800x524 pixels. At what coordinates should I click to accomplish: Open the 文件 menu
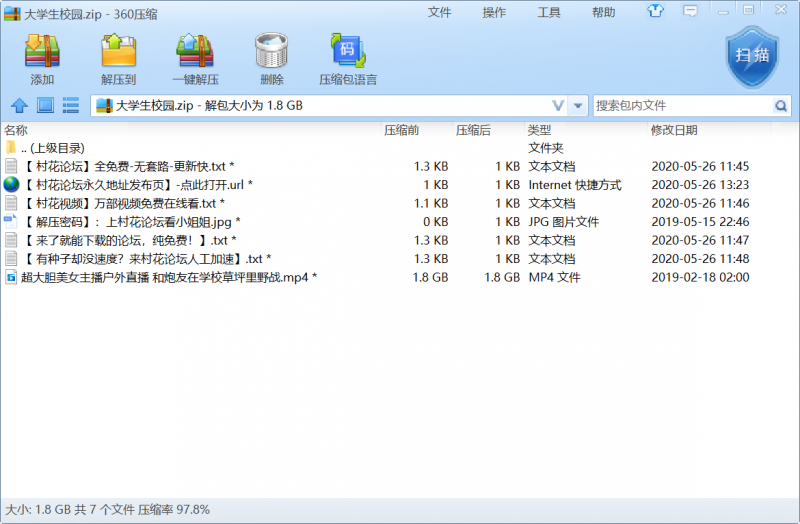point(440,12)
